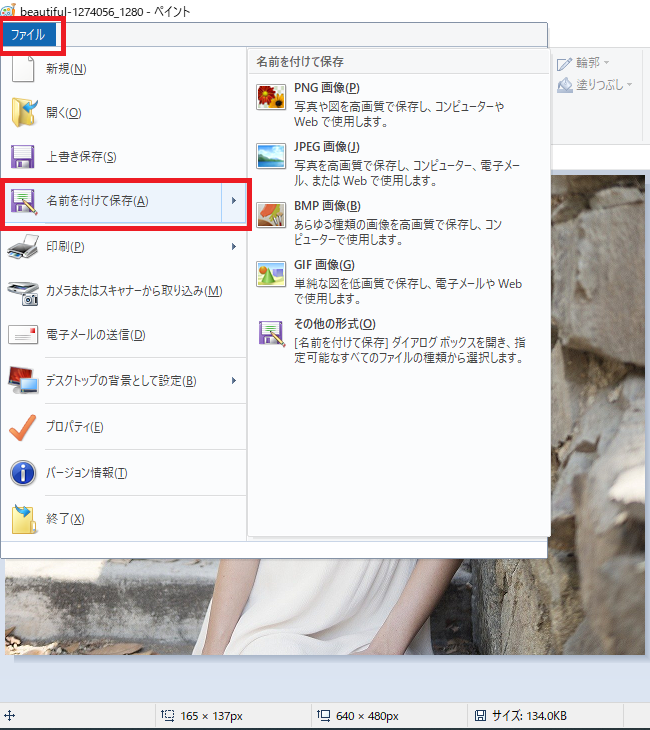Open プロパティ(E) from the file menu
Image resolution: width=650 pixels, height=730 pixels.
click(x=124, y=427)
